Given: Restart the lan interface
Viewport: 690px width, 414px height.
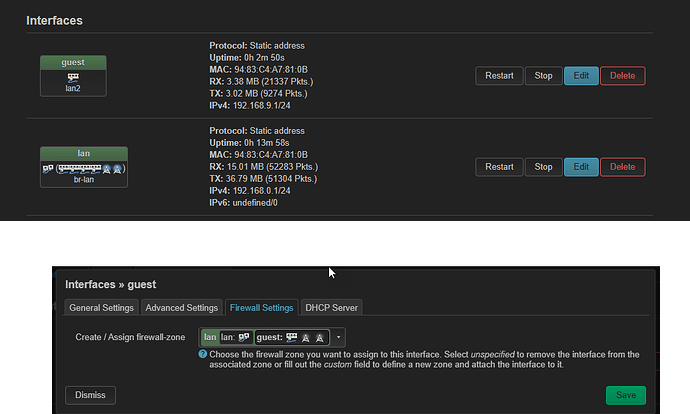Looking at the screenshot, I should (x=499, y=167).
